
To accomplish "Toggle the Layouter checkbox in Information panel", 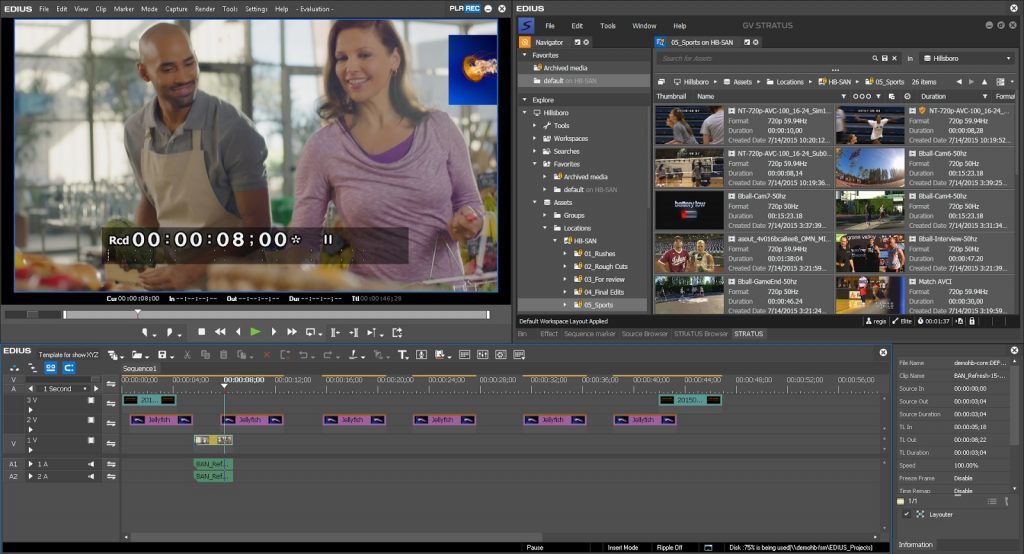I will click(906, 515).
